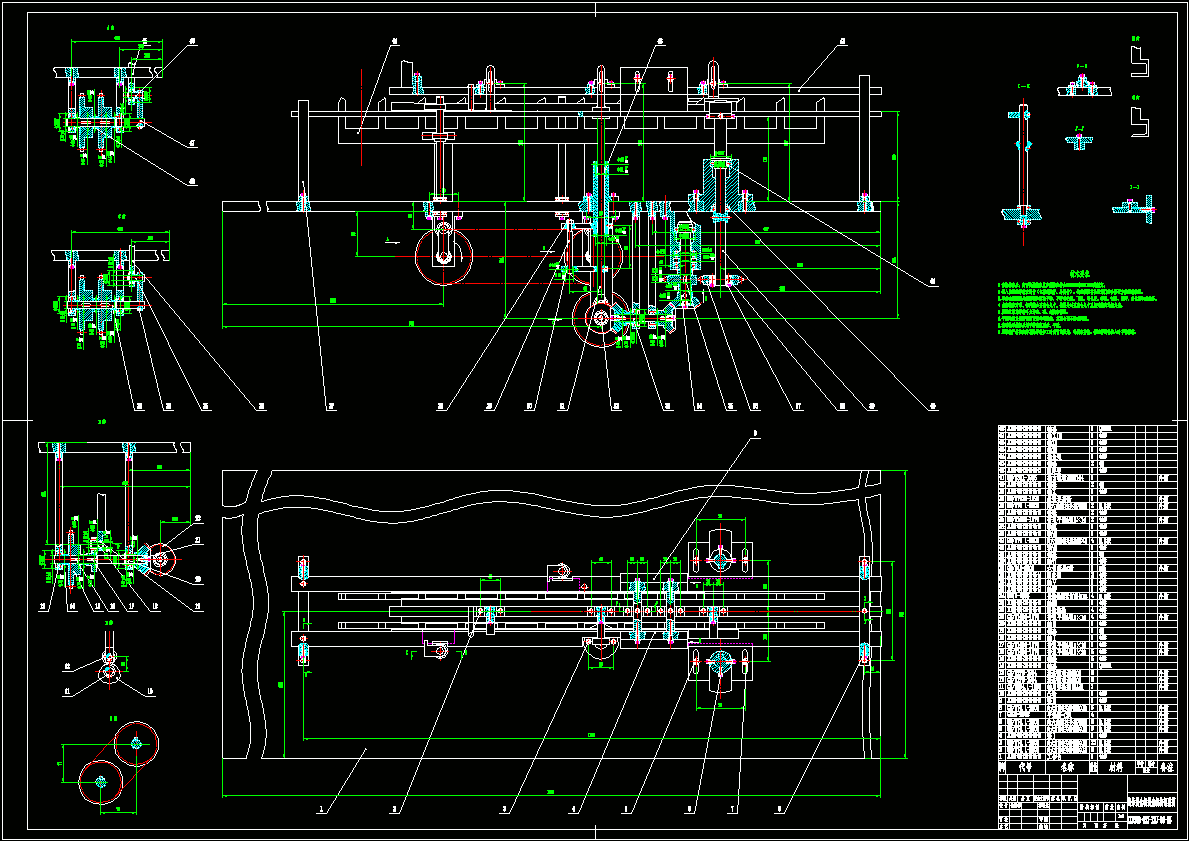Select the green technical notes paragraph block
This screenshot has height=841, width=1189.
[x=1078, y=309]
